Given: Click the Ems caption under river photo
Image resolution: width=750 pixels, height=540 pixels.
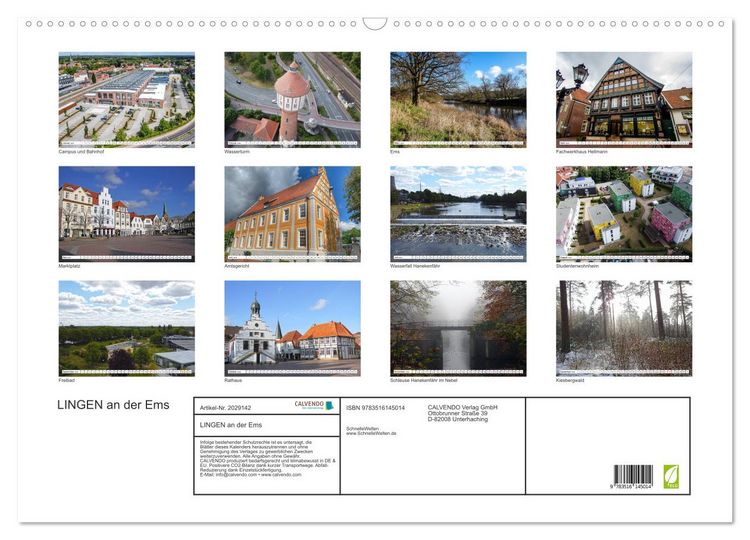Looking at the screenshot, I should point(395,152).
